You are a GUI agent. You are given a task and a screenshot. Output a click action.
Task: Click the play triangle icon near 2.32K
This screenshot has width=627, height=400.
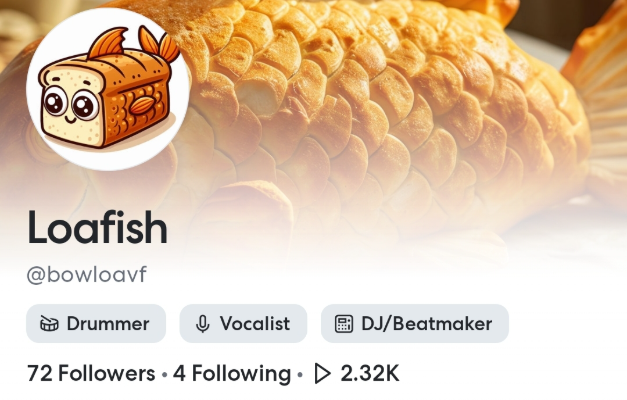322,374
